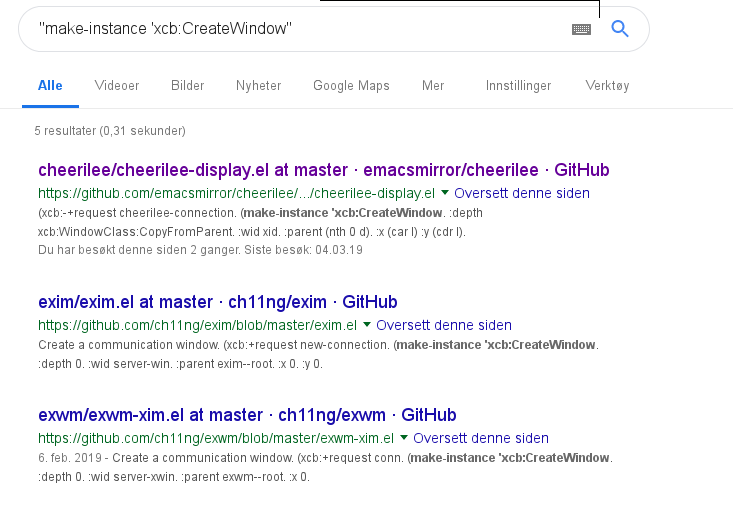Expand dropdown arrow beside exwm-xim.el URL
This screenshot has width=733, height=510.
pyautogui.click(x=404, y=438)
